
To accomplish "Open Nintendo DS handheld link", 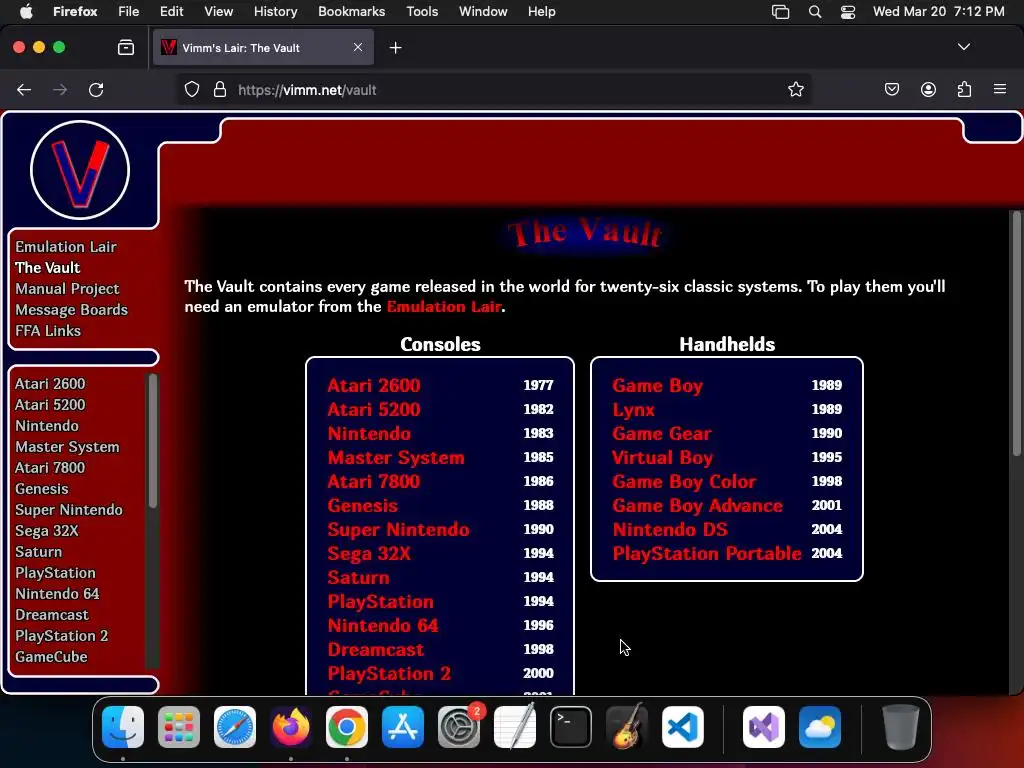I will pos(670,530).
